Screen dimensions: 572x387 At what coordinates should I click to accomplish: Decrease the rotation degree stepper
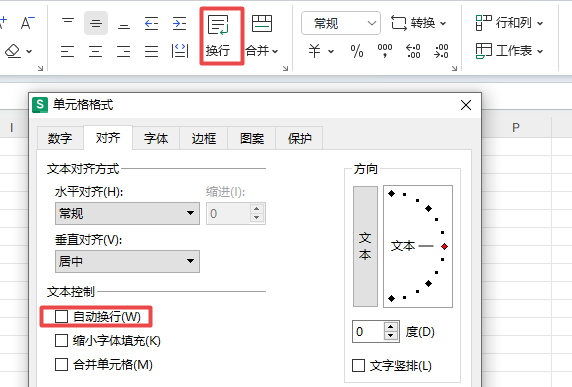(x=391, y=336)
